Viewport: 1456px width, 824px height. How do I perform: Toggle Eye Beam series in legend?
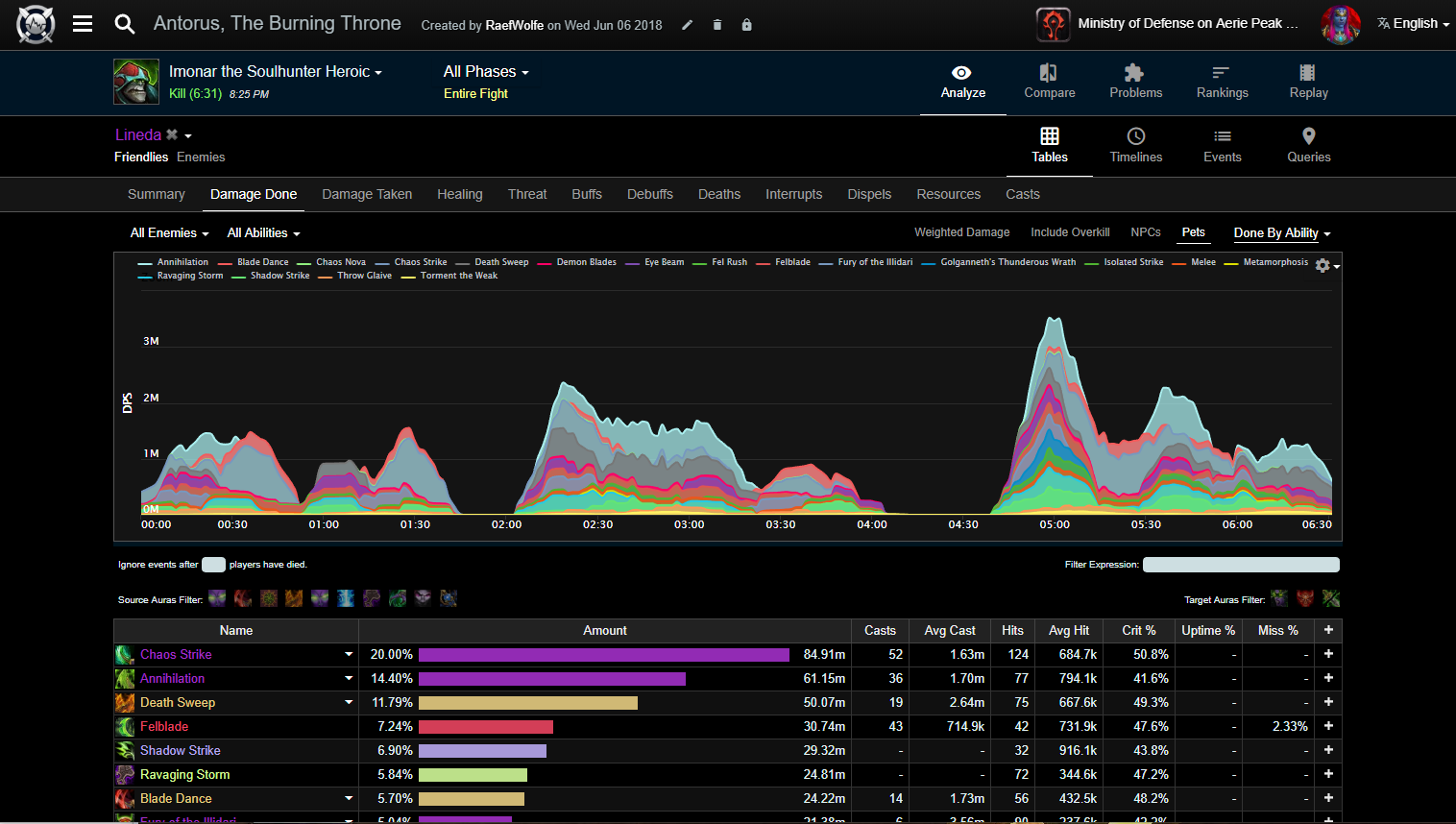tap(655, 262)
